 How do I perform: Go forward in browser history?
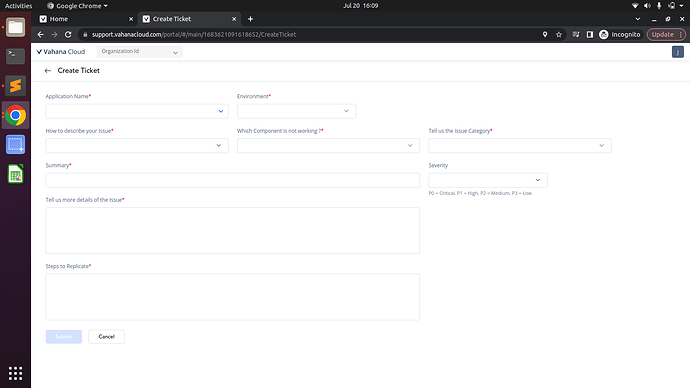click(x=54, y=34)
